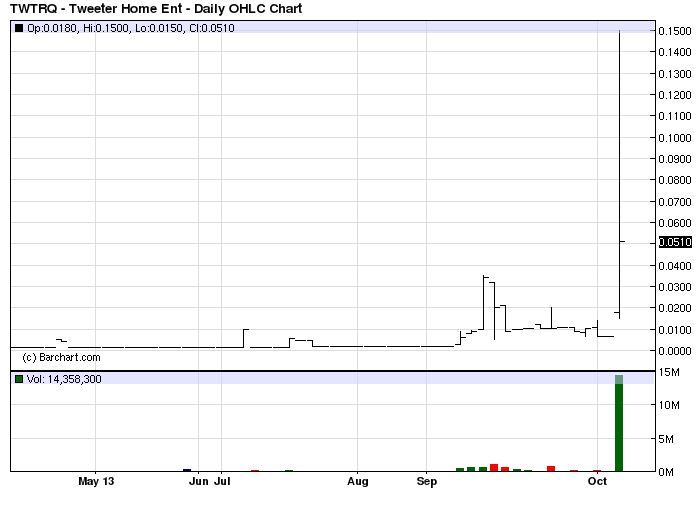Image resolution: width=700 pixels, height=512 pixels.
Task: Click the 0.1100 price axis label
Action: pyautogui.click(x=675, y=116)
